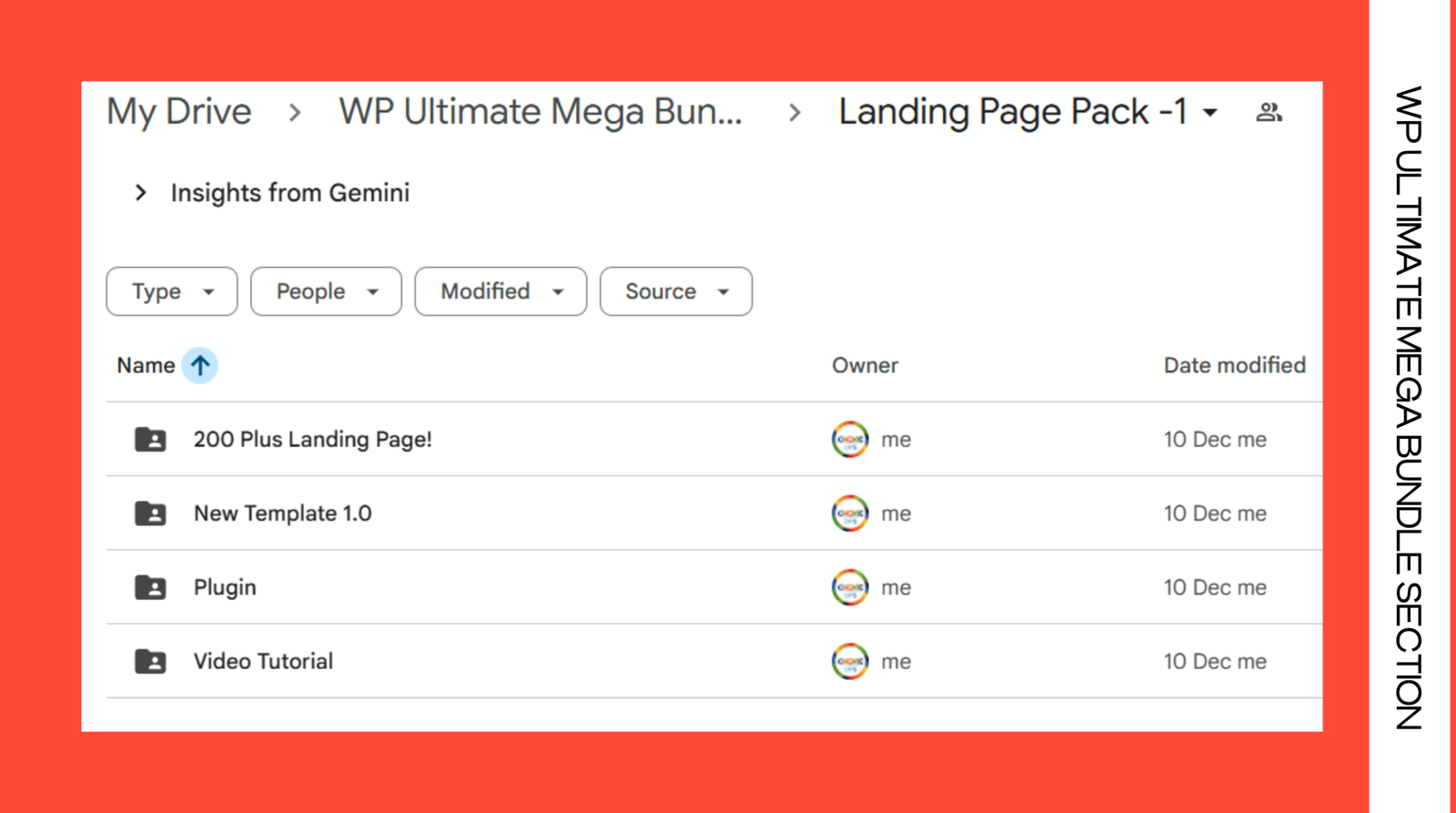Navigate to WP Ultimate Mega Bundle breadcrumb
1456x813 pixels.
click(x=541, y=112)
